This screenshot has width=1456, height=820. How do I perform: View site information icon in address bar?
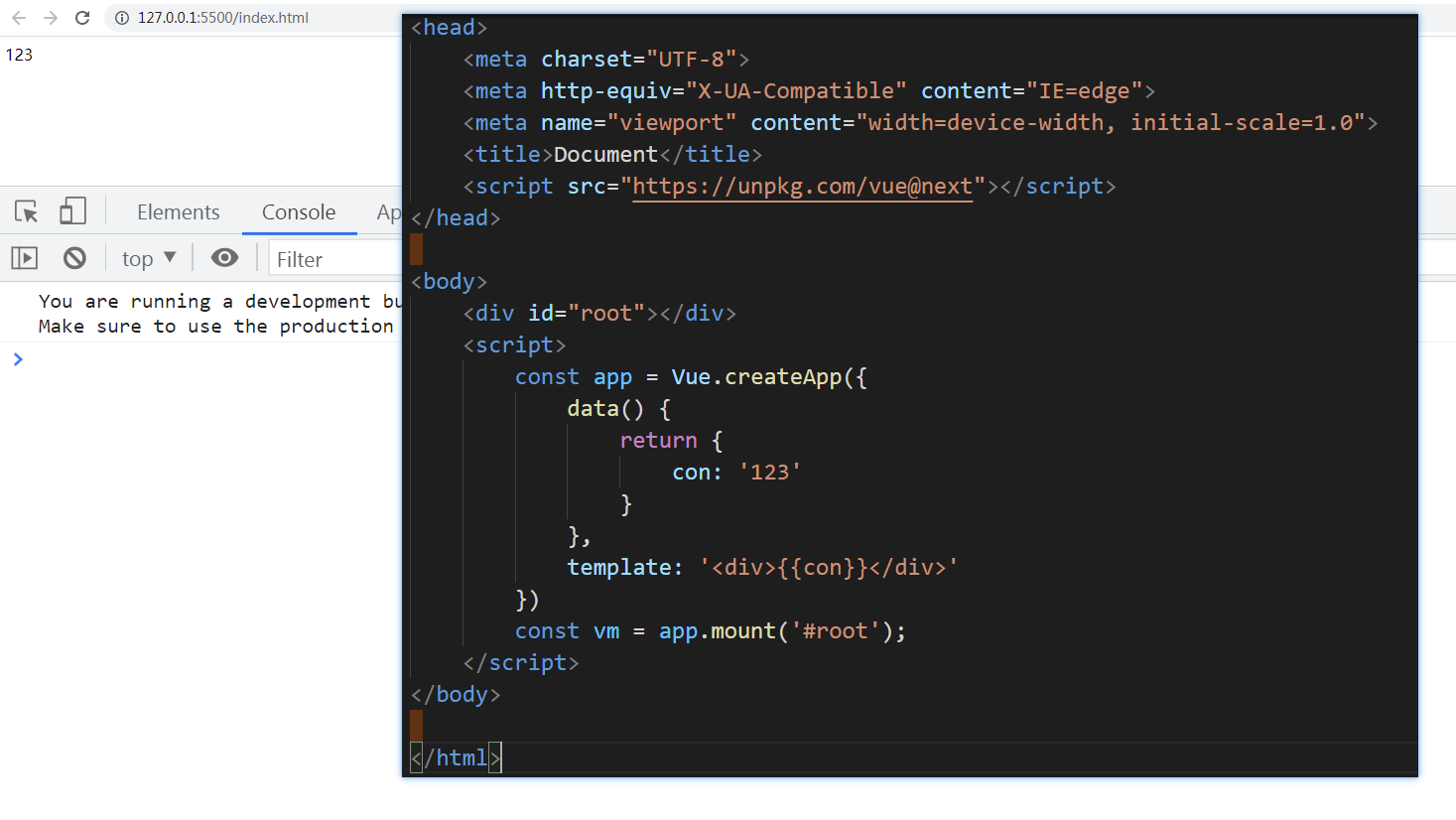(x=122, y=18)
